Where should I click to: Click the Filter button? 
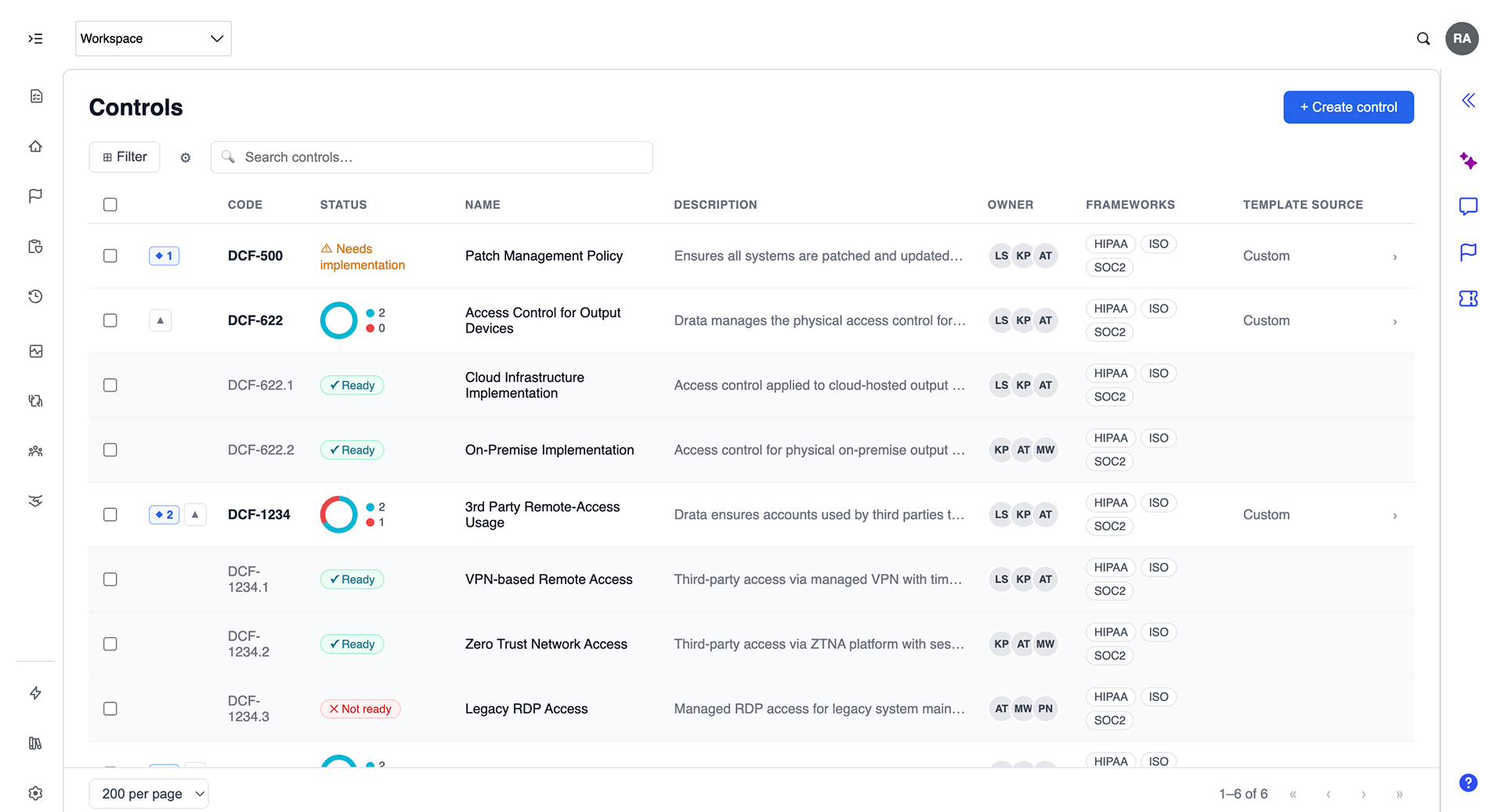[125, 157]
